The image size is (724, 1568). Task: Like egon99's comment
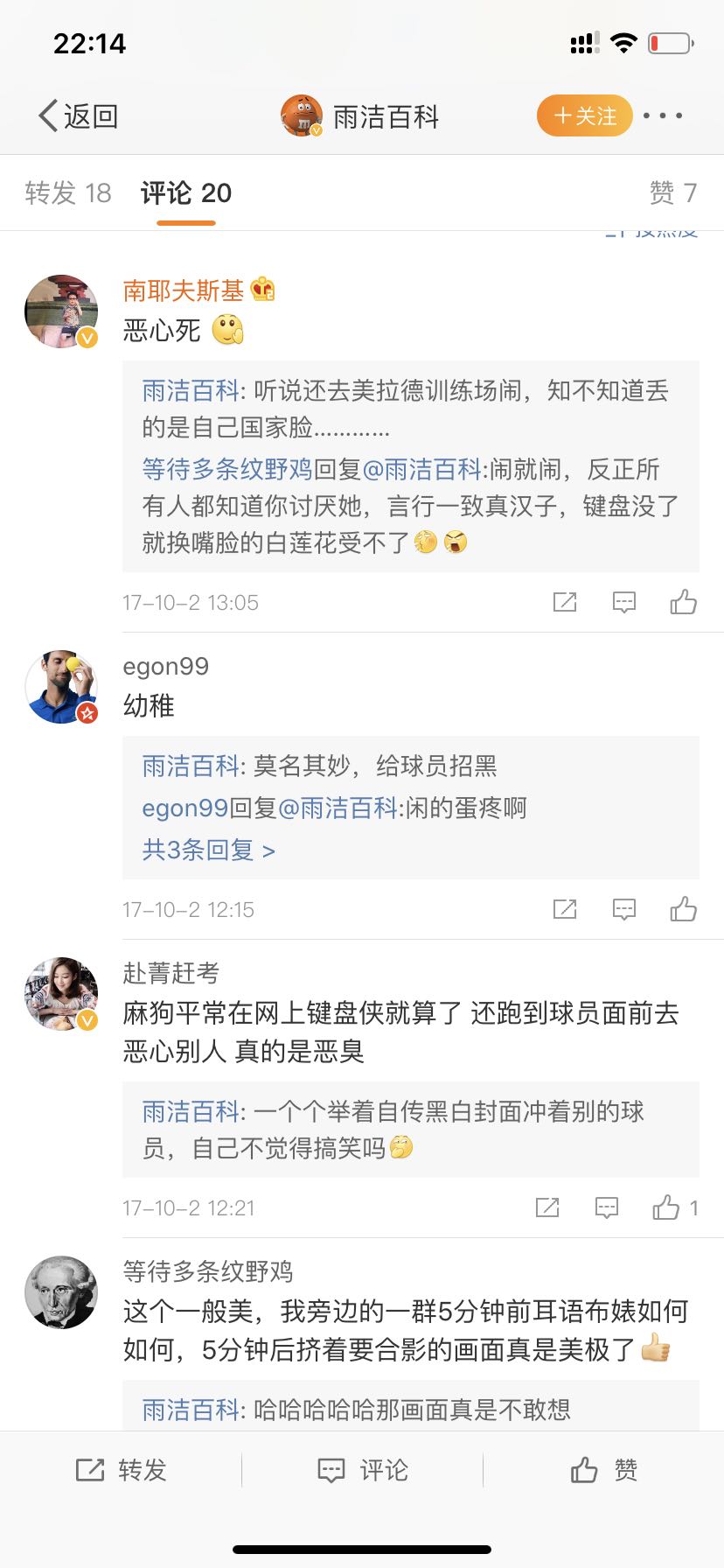(683, 910)
